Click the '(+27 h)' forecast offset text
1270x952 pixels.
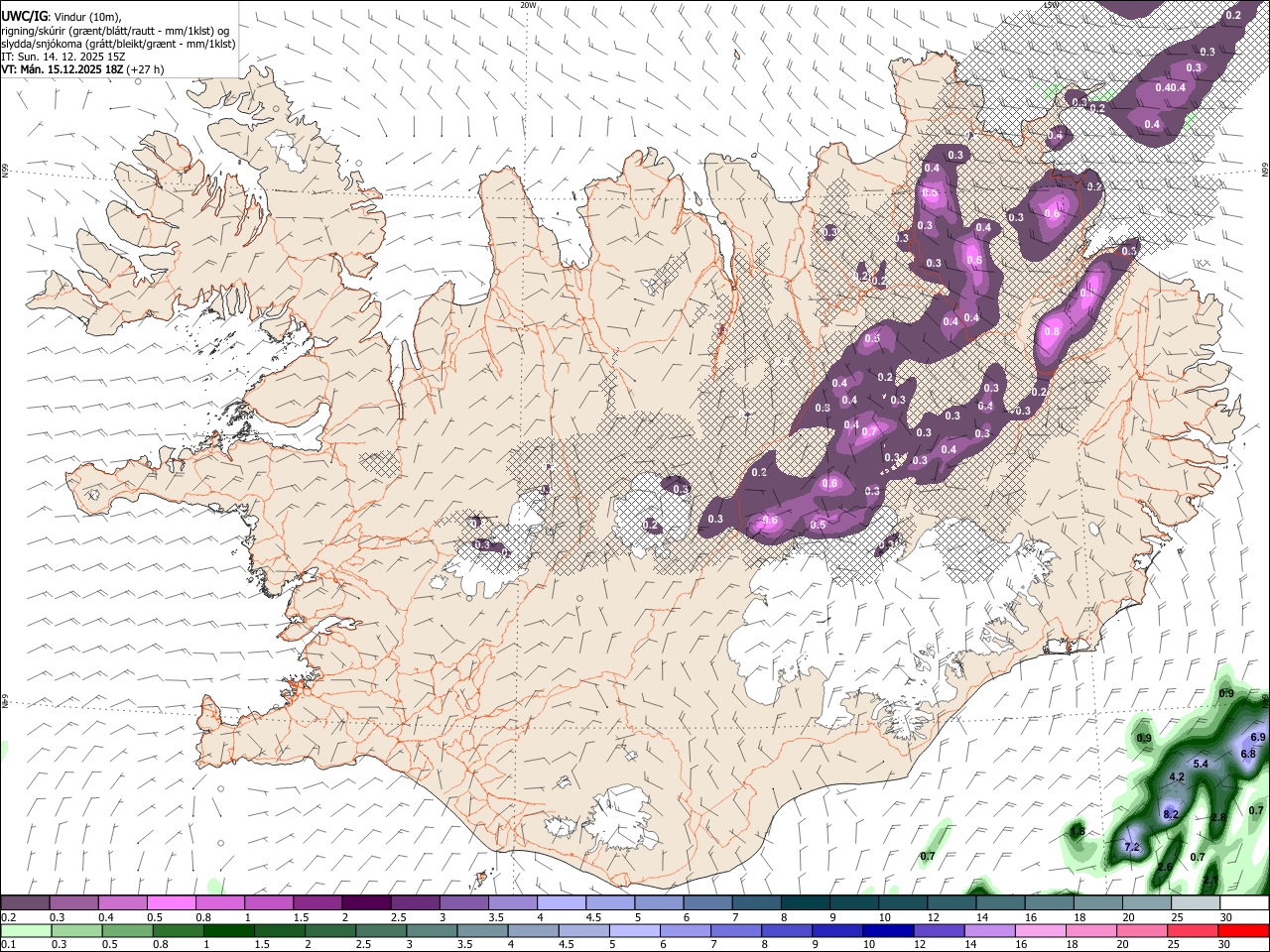[x=146, y=69]
